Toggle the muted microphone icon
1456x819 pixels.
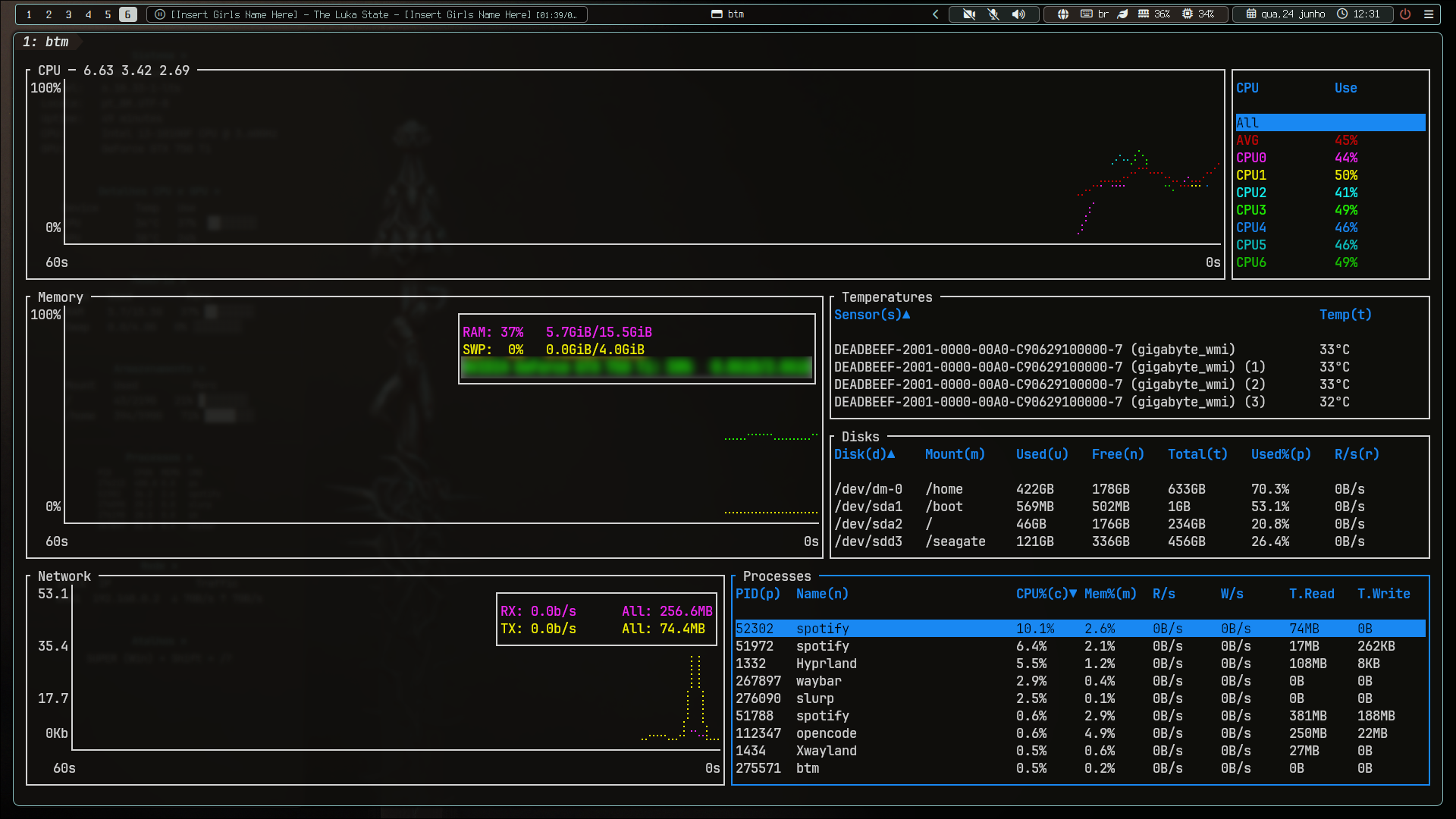(993, 14)
